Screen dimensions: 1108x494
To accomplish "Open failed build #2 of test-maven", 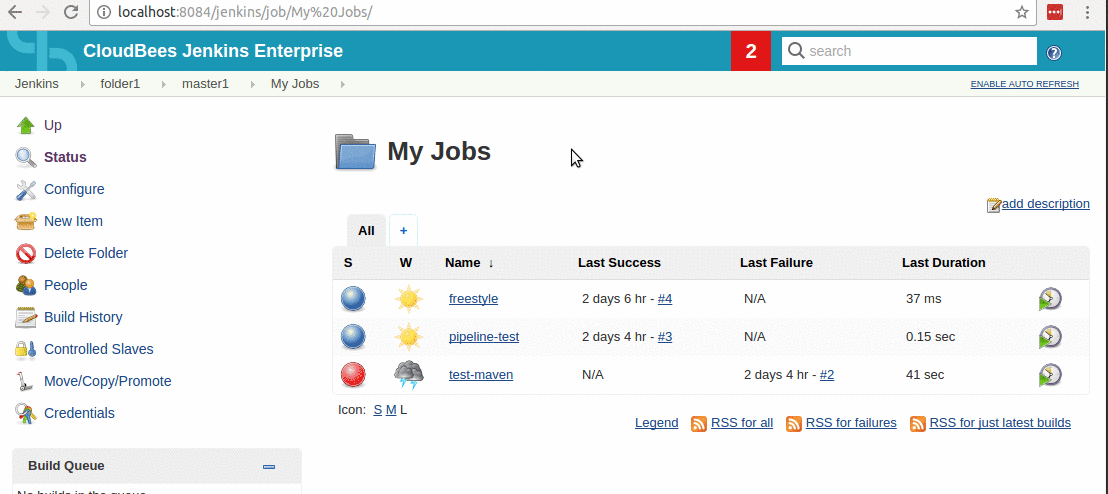I will 827,375.
